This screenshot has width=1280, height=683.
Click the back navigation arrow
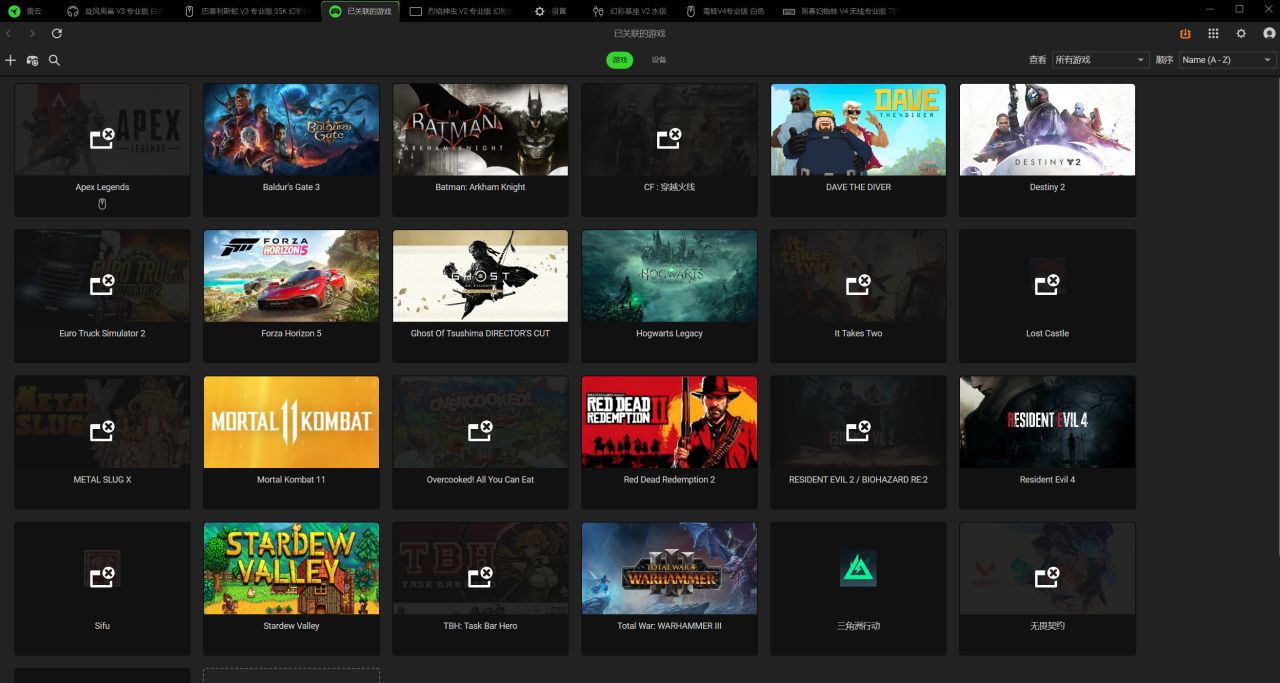click(x=9, y=33)
